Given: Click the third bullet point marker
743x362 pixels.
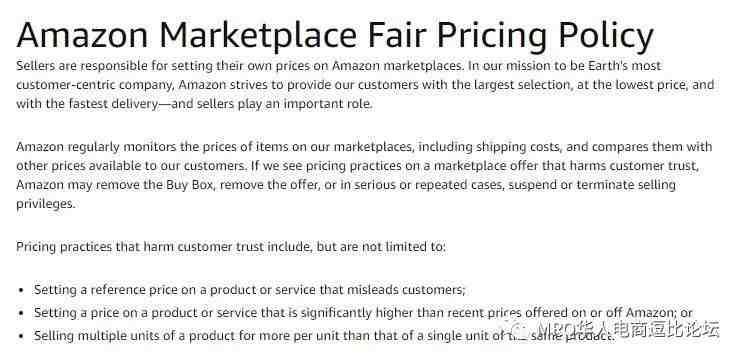Looking at the screenshot, I should (x=20, y=336).
